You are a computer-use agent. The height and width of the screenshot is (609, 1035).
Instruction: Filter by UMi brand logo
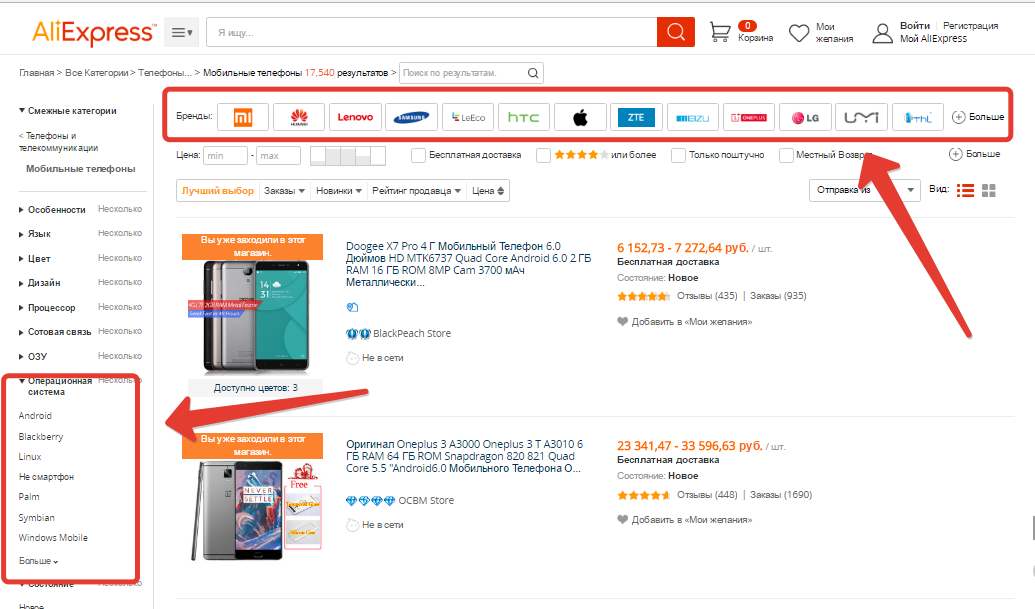(861, 117)
